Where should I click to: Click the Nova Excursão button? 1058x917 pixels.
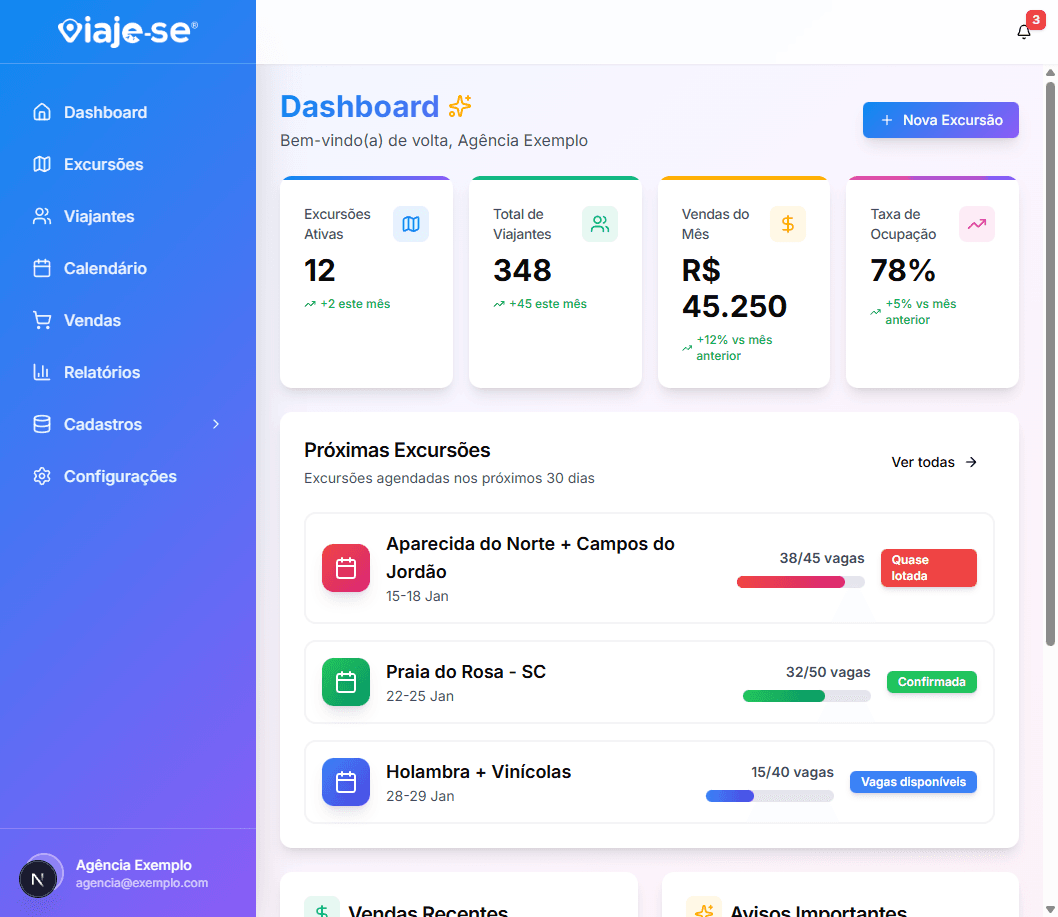(940, 119)
